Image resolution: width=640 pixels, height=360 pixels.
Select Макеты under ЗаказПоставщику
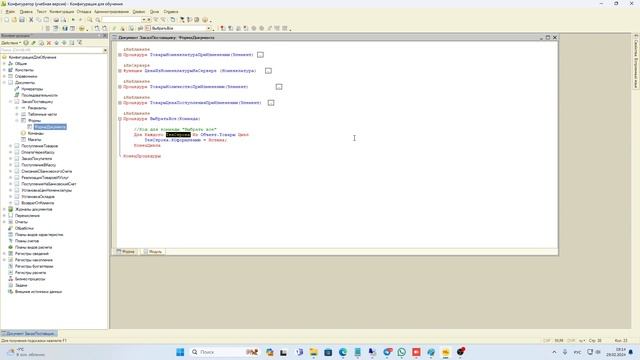[34, 140]
